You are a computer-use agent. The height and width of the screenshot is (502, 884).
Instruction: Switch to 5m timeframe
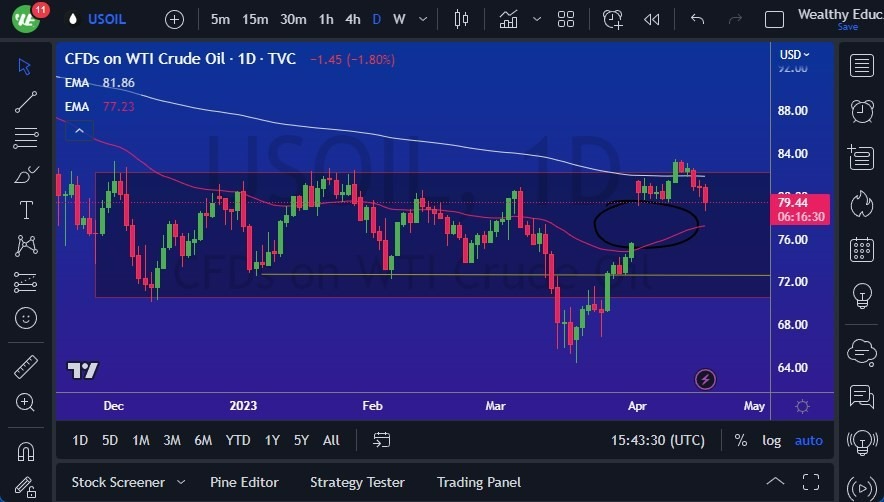[220, 20]
